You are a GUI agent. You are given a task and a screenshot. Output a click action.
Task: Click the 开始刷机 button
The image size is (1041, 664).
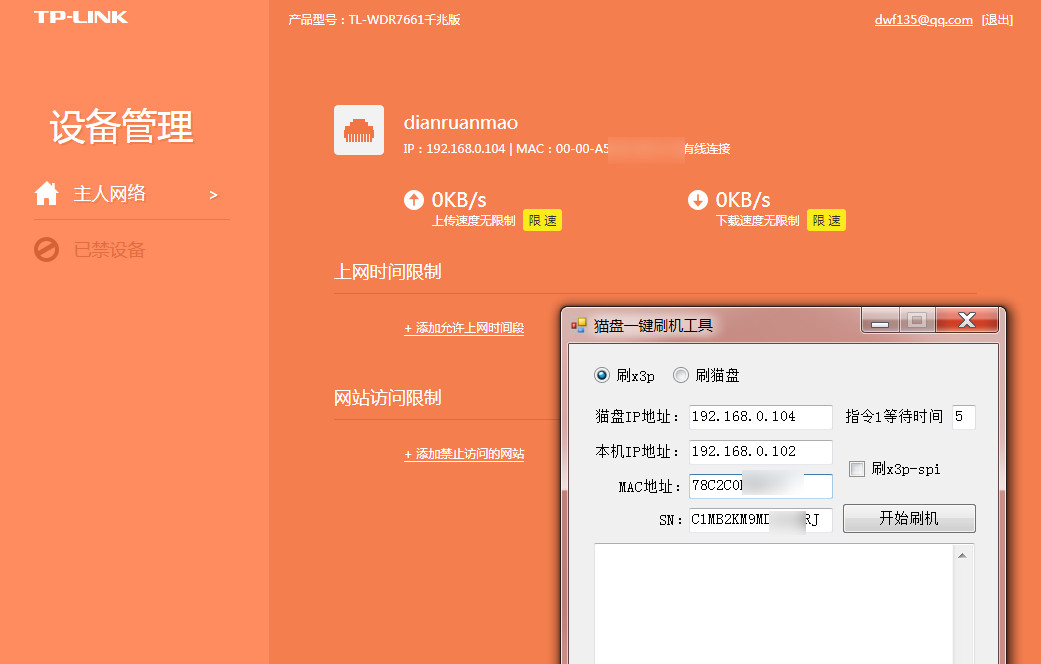point(909,518)
